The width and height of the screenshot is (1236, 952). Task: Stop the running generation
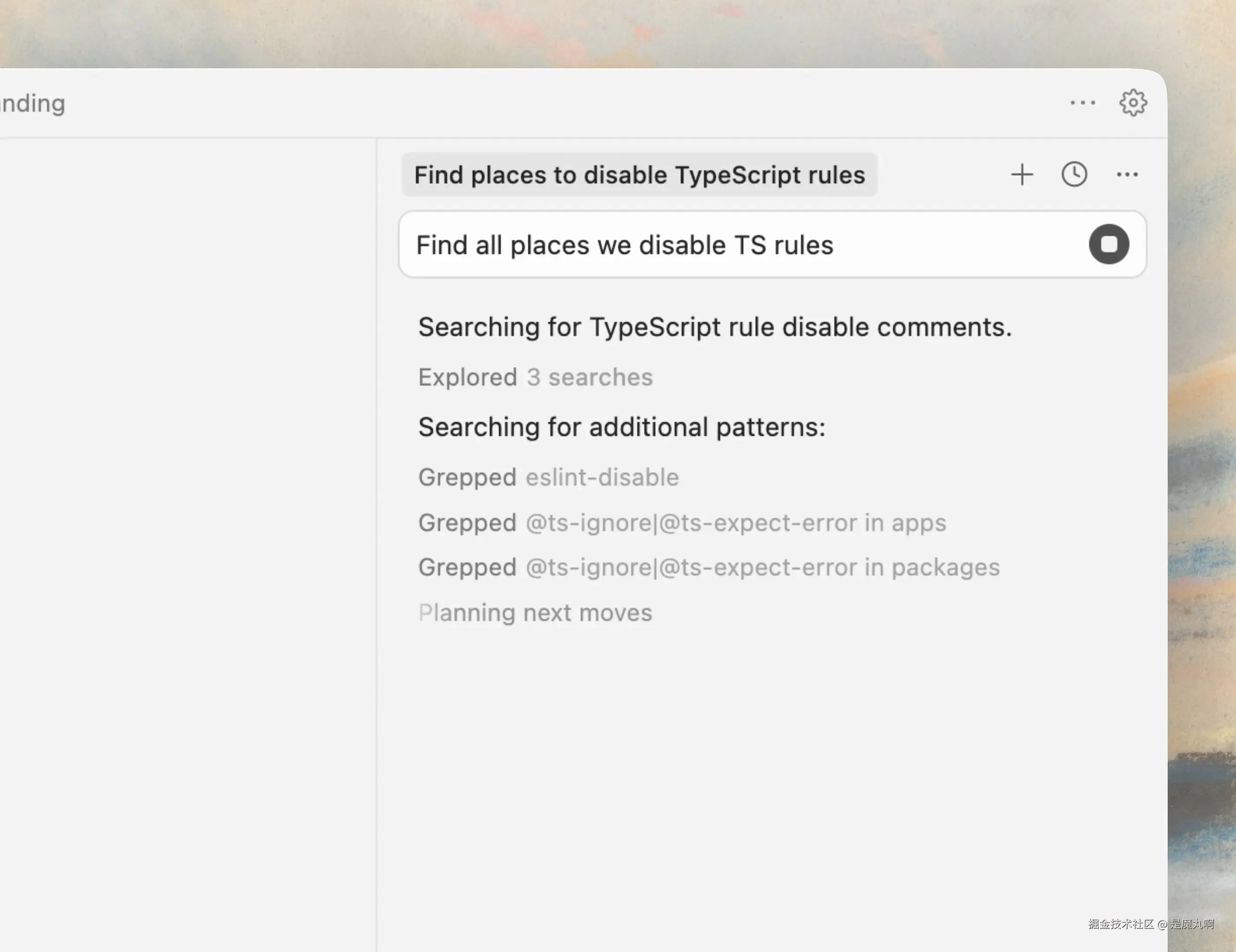pyautogui.click(x=1109, y=244)
